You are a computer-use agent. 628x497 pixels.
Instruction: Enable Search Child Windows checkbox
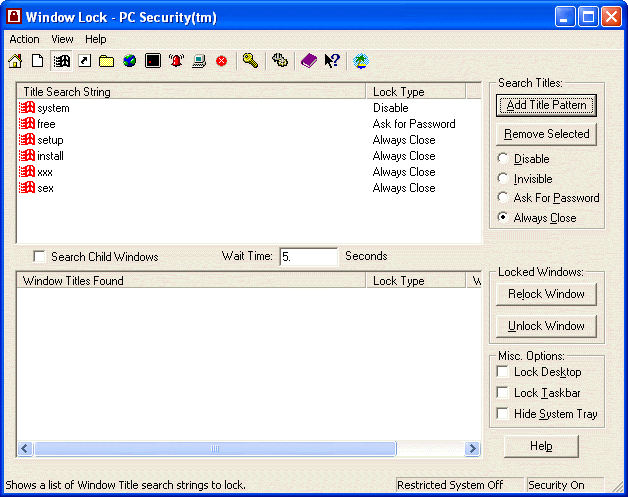tap(40, 257)
